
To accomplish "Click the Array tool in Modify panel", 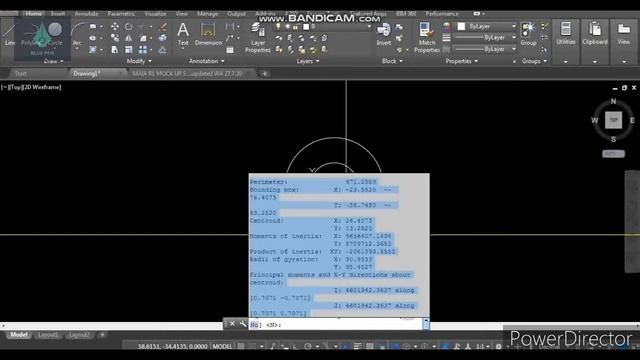I will point(143,50).
